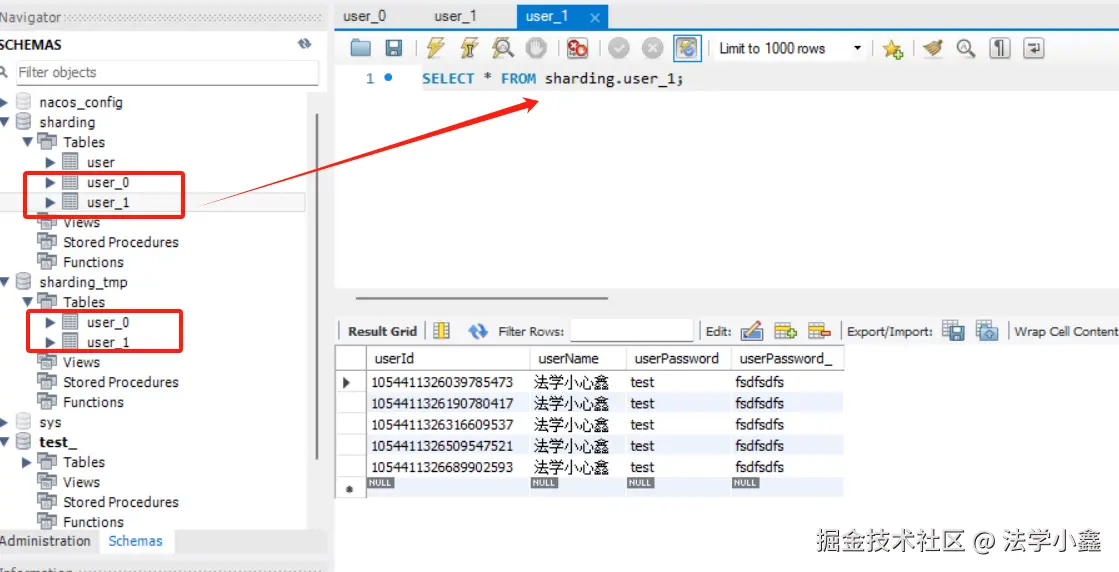
Task: Toggle auto-commit mode
Action: point(687,48)
